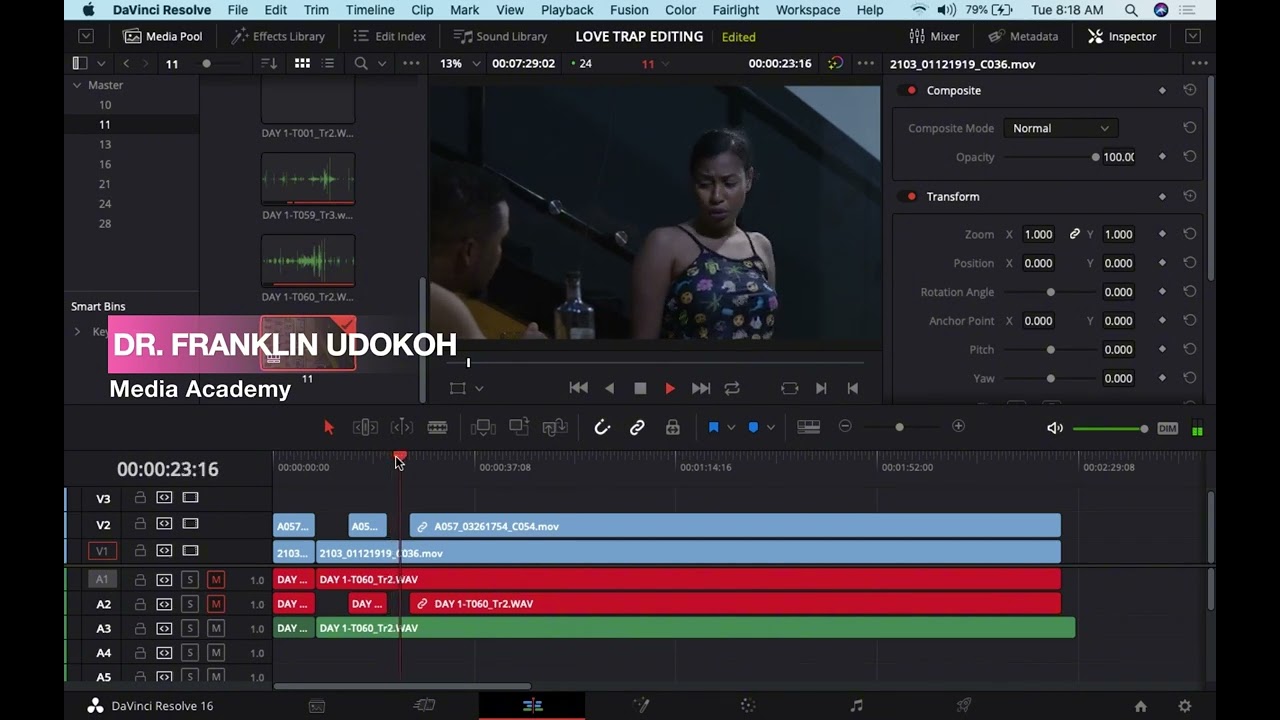Toggle the Position Lock padlock icon

click(x=673, y=427)
